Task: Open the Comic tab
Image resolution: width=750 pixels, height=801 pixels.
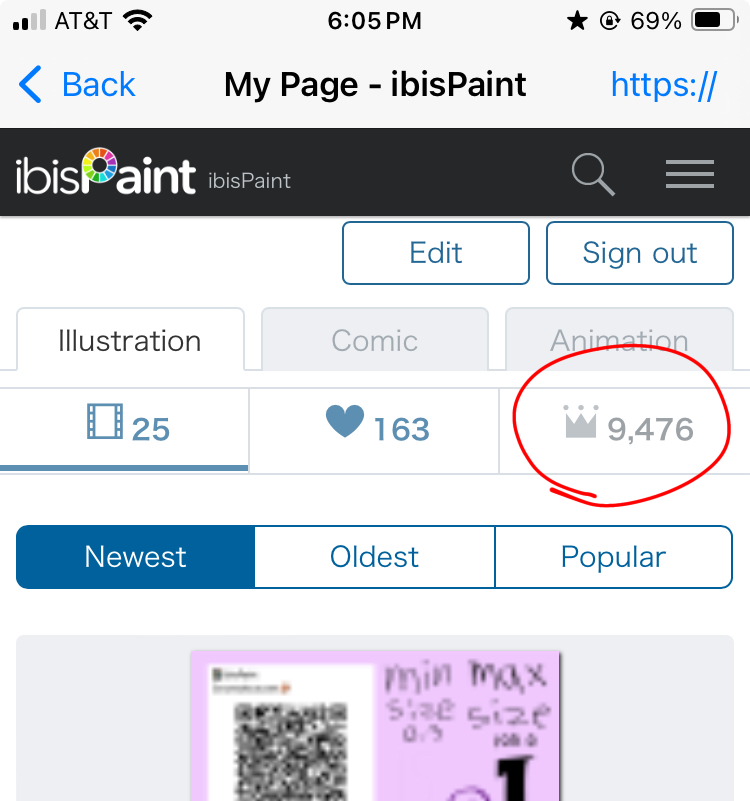Action: 375,341
